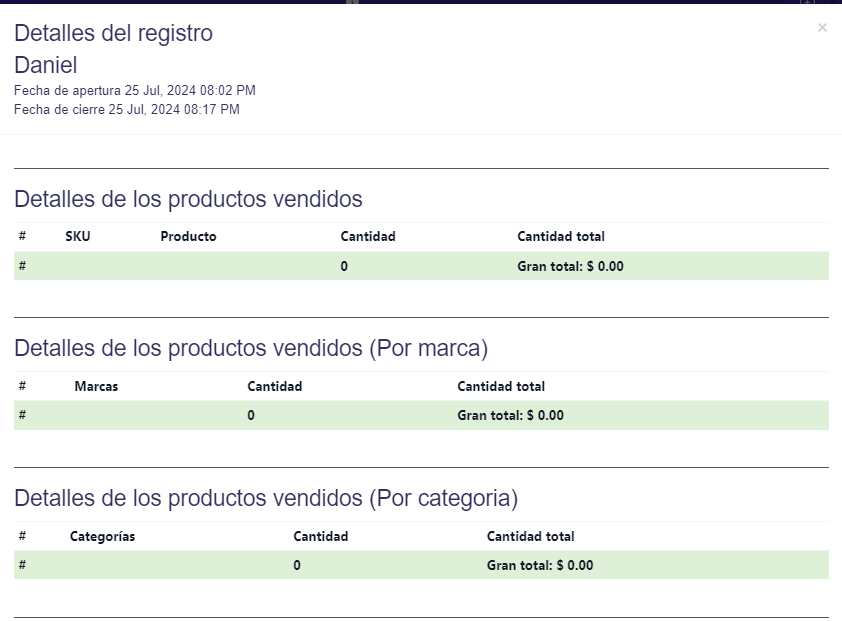Click the Gran total row in brands table
Image resolution: width=842 pixels, height=621 pixels.
pyautogui.click(x=420, y=415)
